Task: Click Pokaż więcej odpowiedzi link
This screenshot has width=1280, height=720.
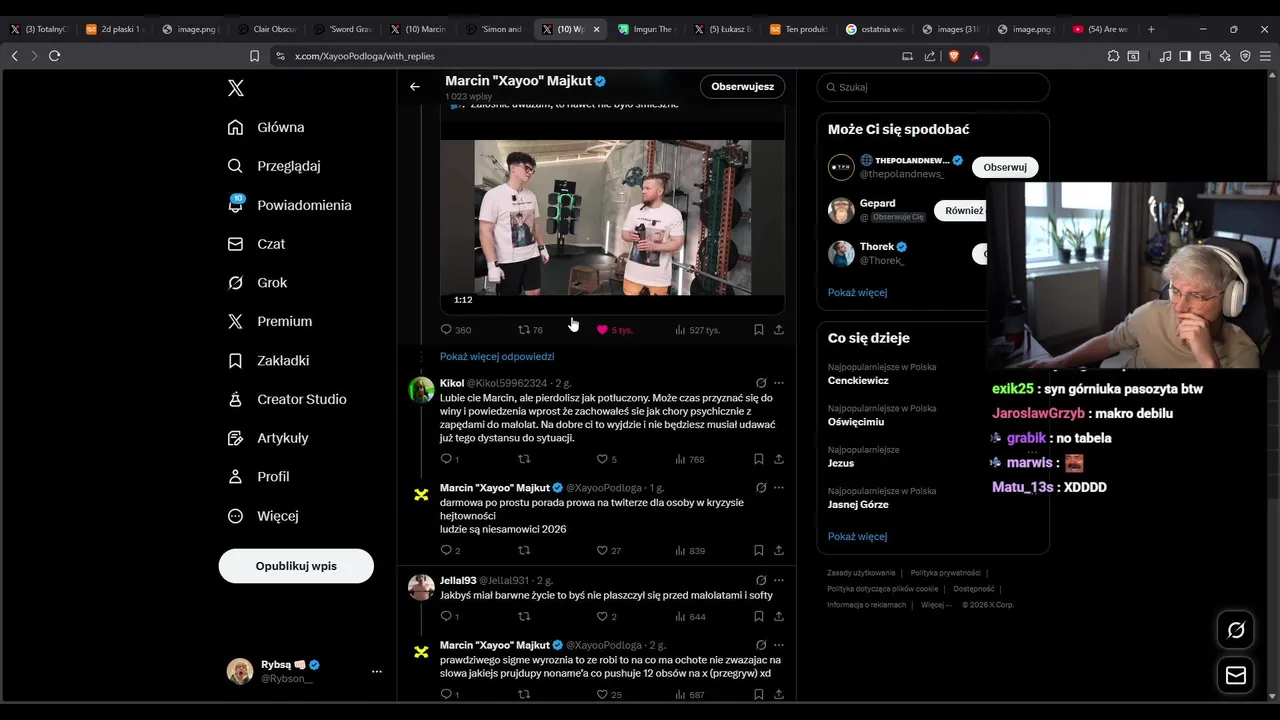Action: [x=497, y=356]
